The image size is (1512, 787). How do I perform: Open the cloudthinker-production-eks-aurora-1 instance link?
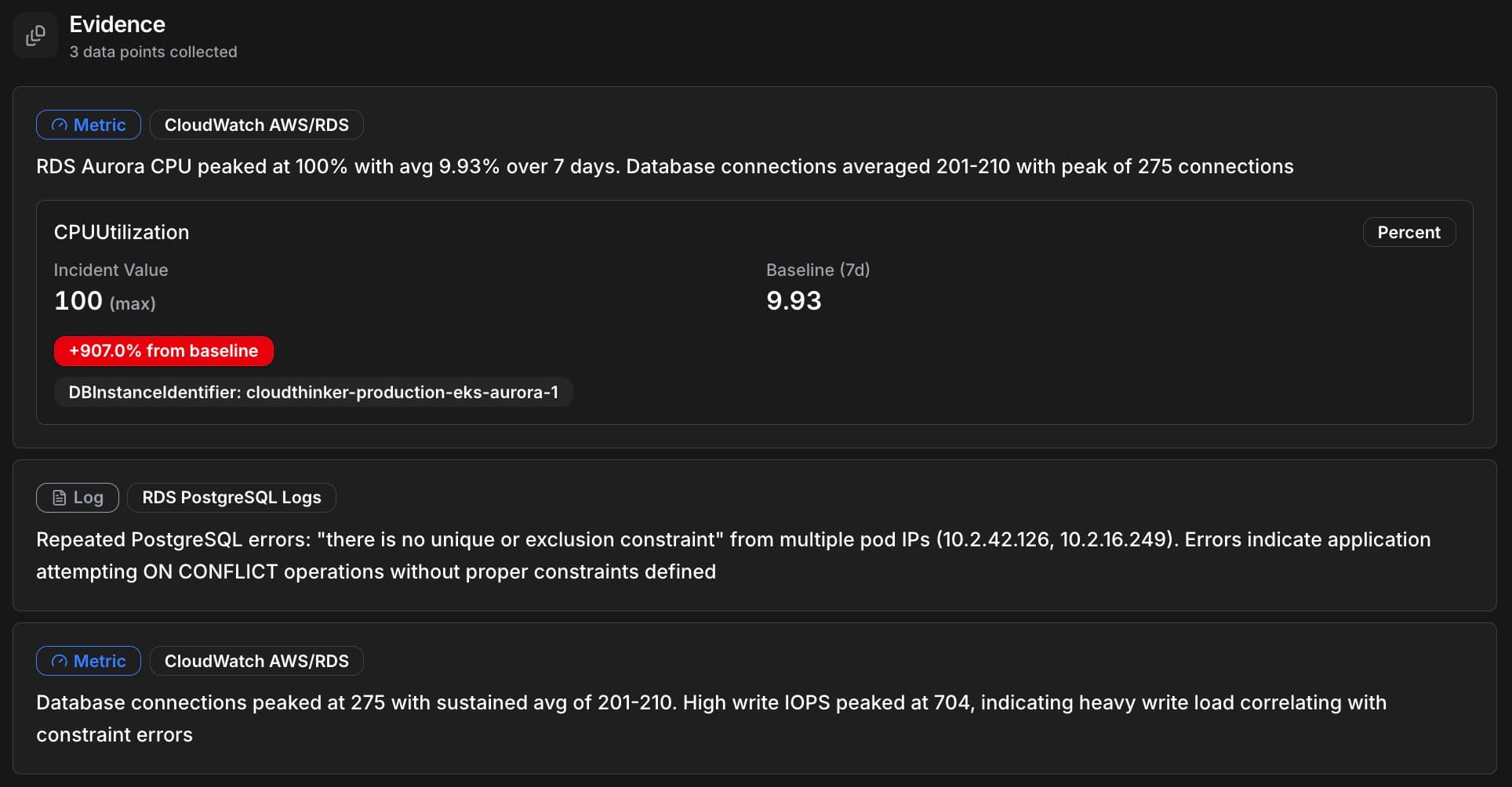tap(312, 392)
